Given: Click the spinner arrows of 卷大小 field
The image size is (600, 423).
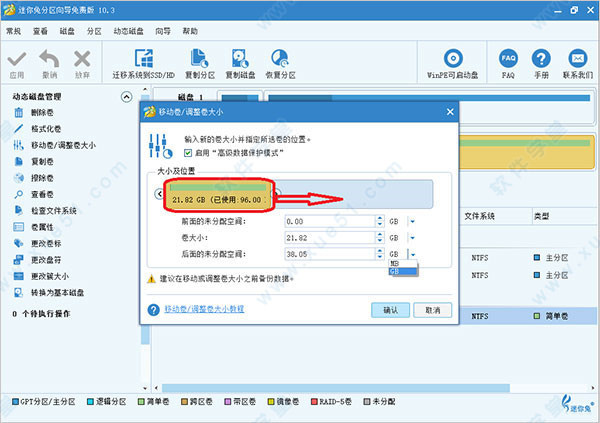Looking at the screenshot, I should click(380, 238).
